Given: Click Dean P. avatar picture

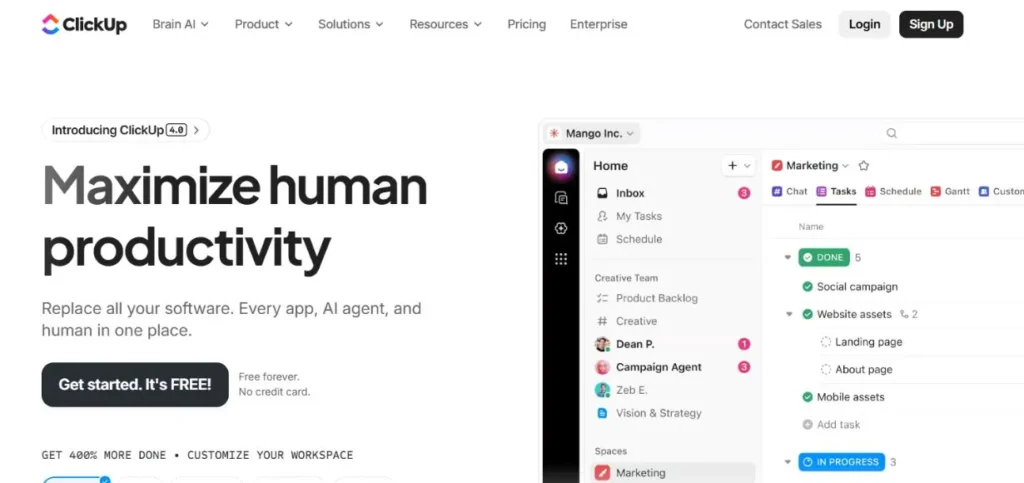Looking at the screenshot, I should (x=602, y=344).
